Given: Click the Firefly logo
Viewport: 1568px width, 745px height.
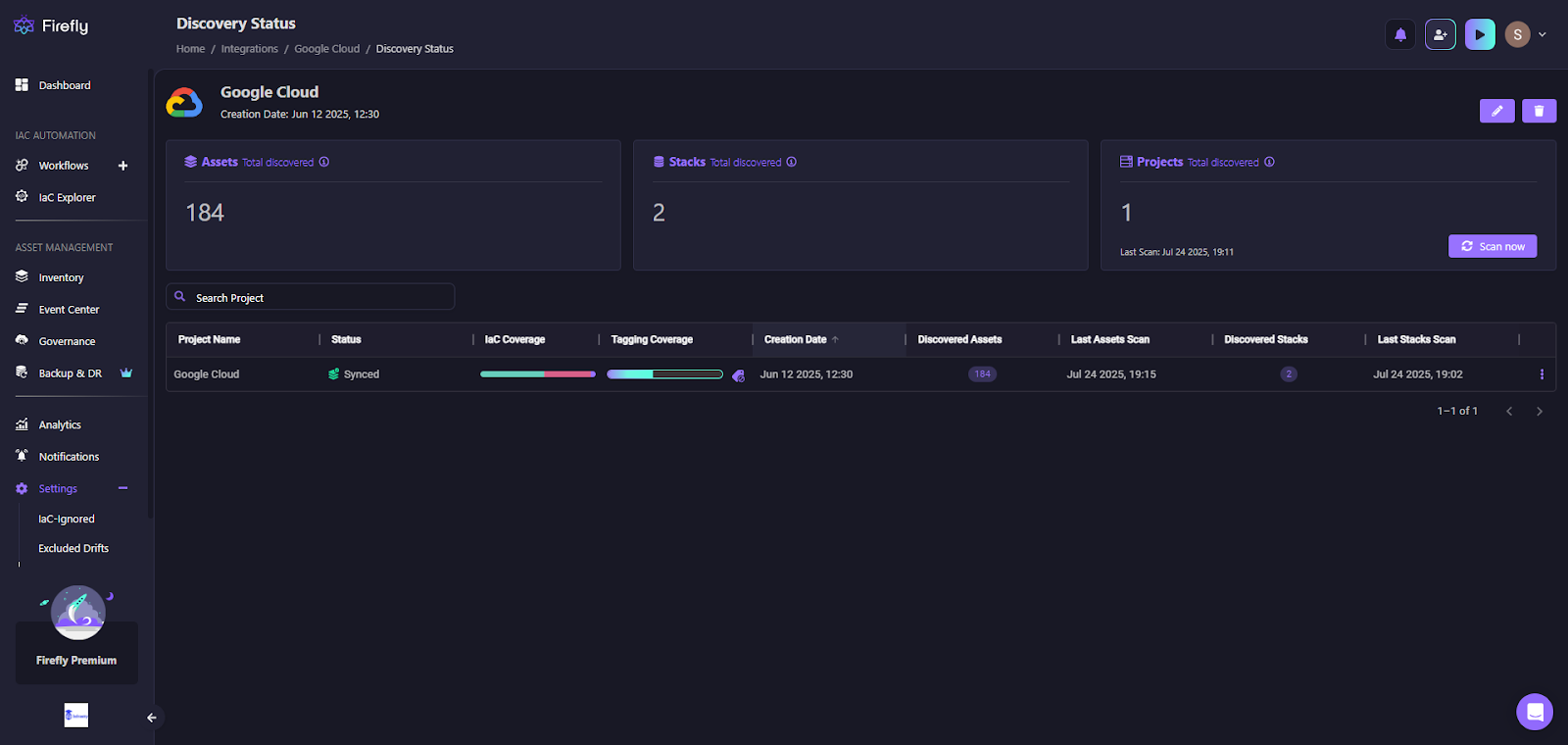Looking at the screenshot, I should tap(51, 26).
